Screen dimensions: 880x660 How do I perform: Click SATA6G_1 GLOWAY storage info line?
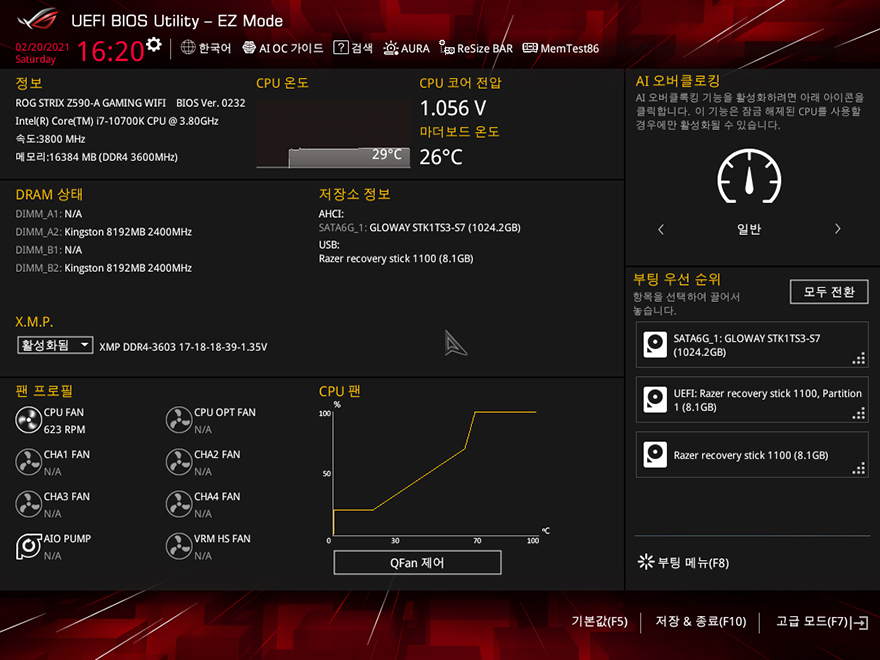click(x=420, y=228)
